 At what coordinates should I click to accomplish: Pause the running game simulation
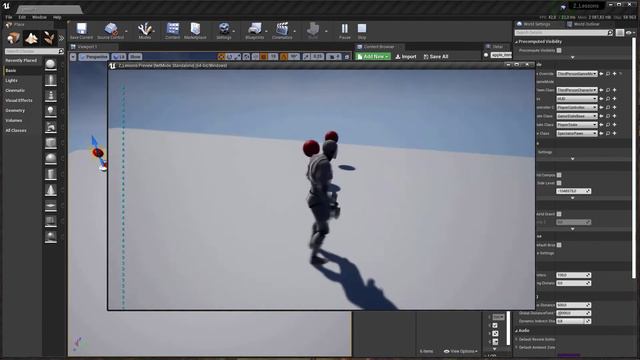[344, 31]
